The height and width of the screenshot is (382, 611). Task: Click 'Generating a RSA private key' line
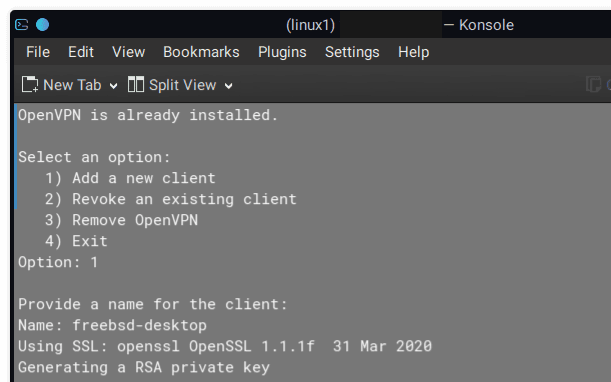(x=144, y=368)
